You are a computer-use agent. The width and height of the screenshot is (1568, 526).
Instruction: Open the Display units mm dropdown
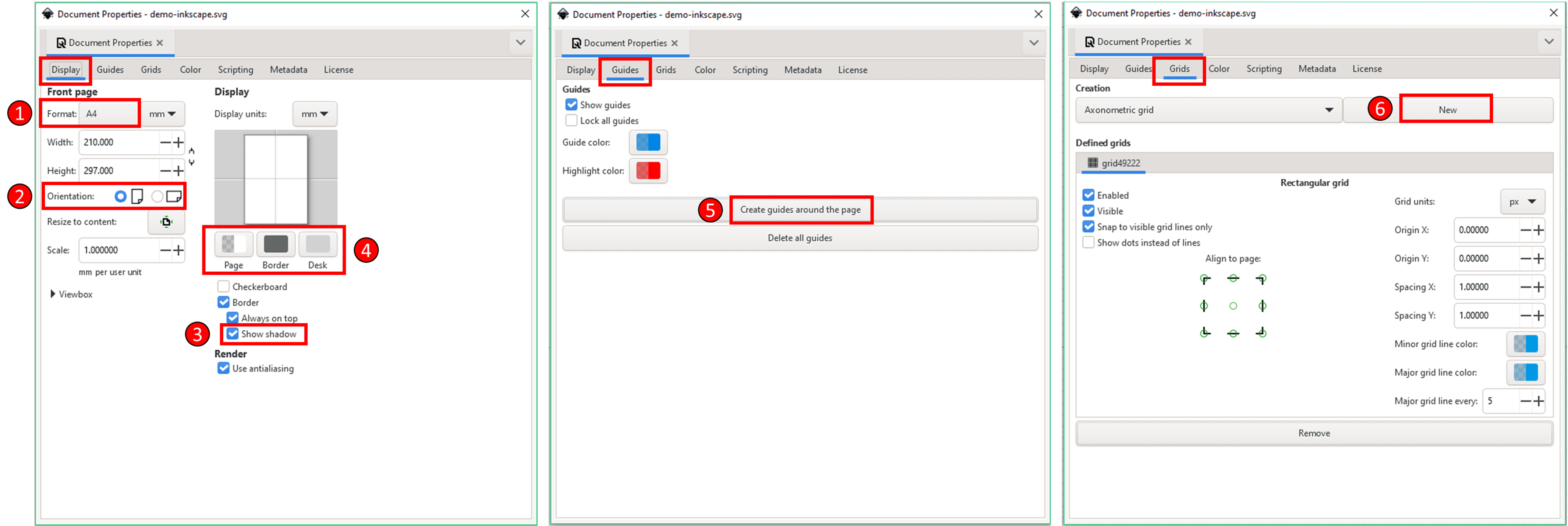click(x=314, y=113)
